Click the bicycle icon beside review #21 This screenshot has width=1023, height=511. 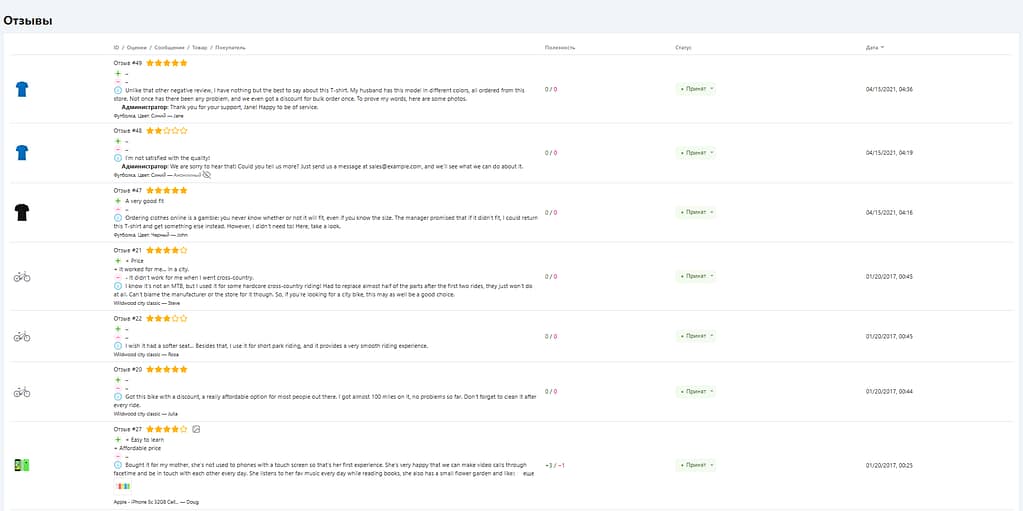coord(22,276)
